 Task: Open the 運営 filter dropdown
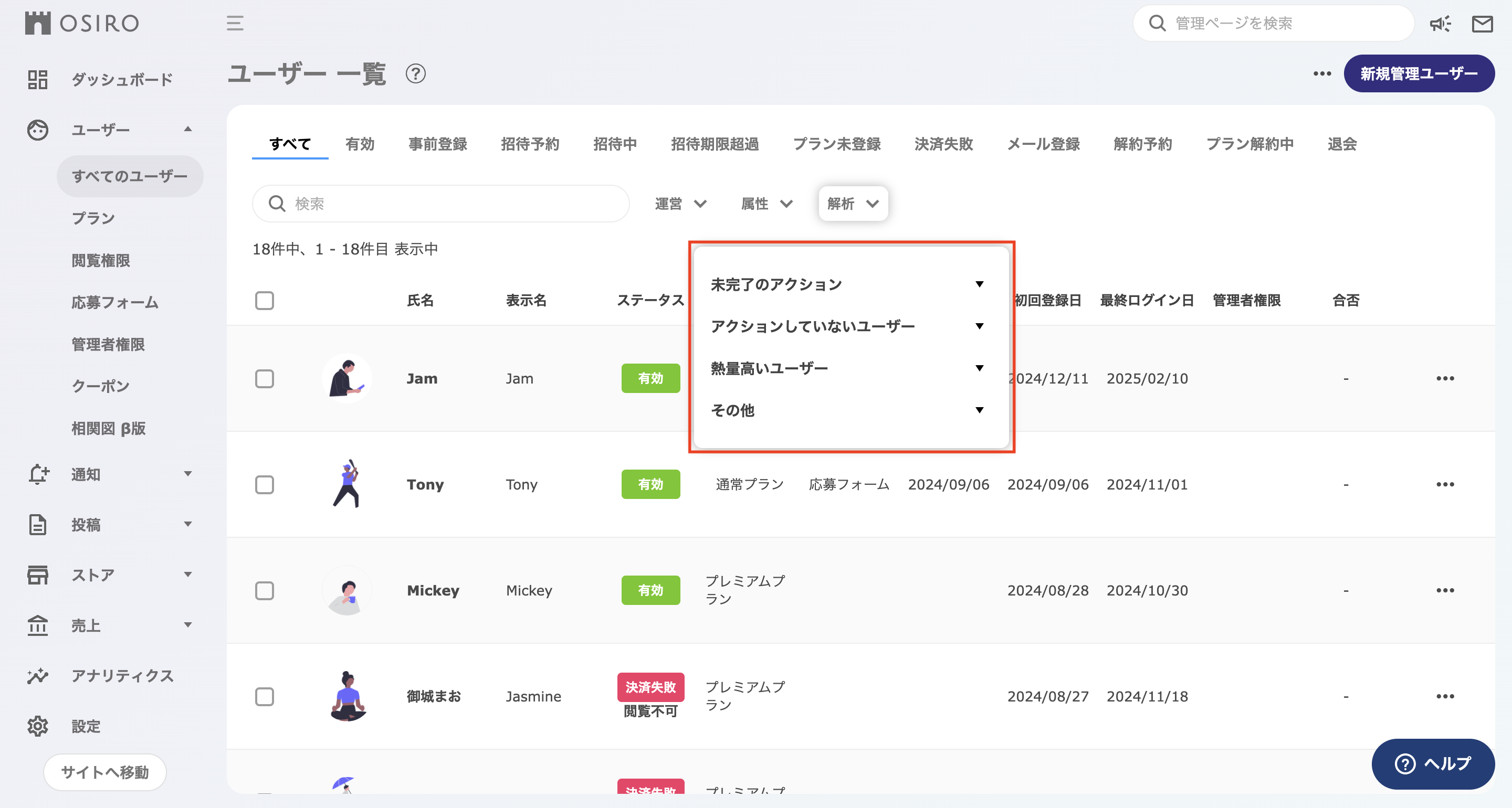pyautogui.click(x=680, y=204)
